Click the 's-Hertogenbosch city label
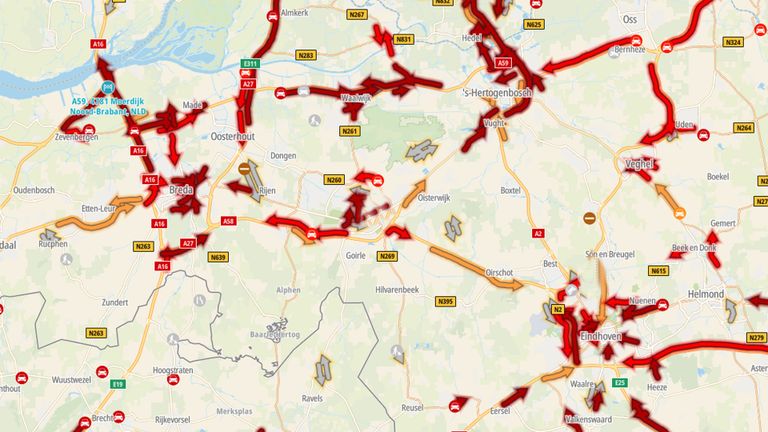768x432 pixels. pyautogui.click(x=497, y=93)
